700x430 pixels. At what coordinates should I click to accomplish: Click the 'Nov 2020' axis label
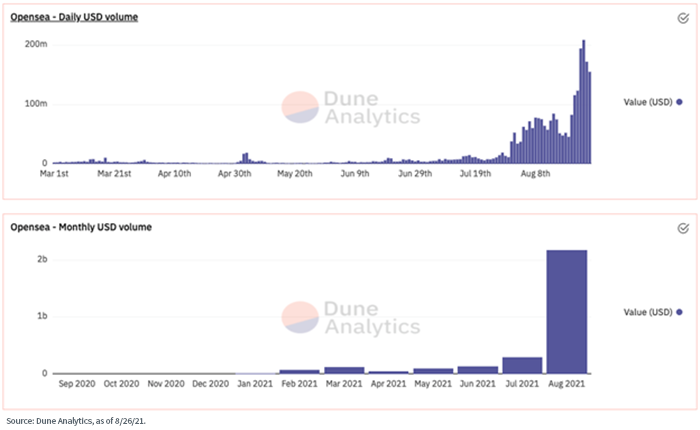pos(166,384)
